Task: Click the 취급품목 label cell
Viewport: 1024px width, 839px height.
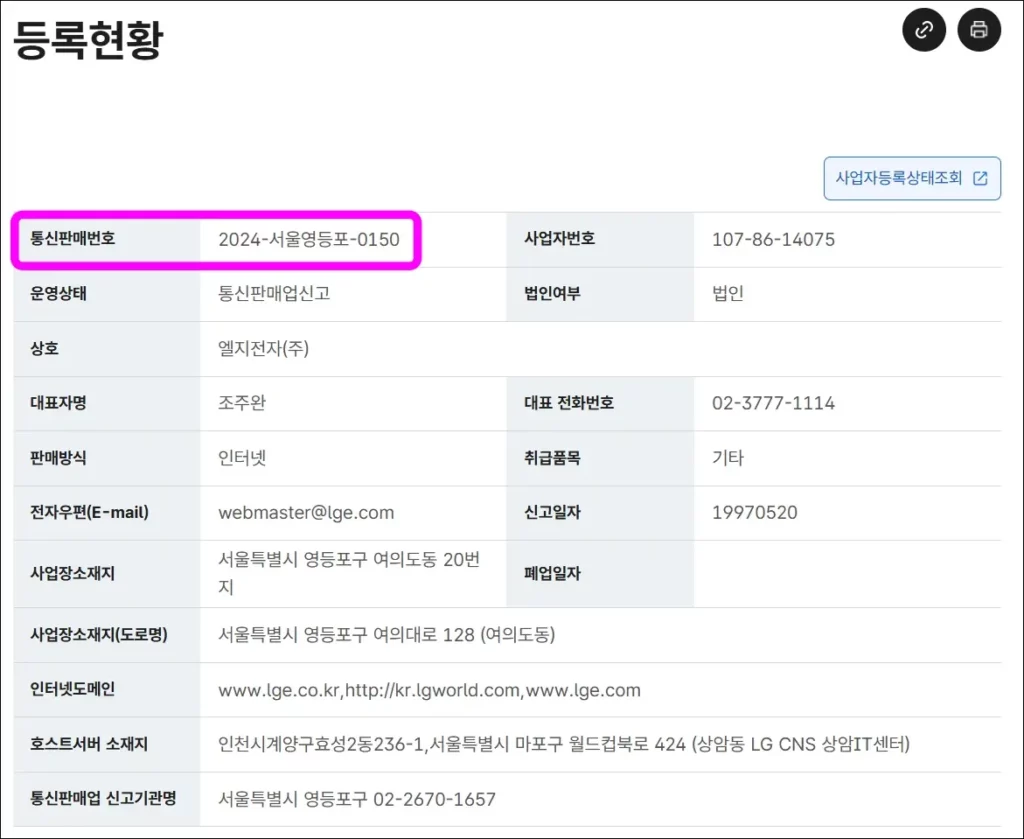Action: point(600,458)
